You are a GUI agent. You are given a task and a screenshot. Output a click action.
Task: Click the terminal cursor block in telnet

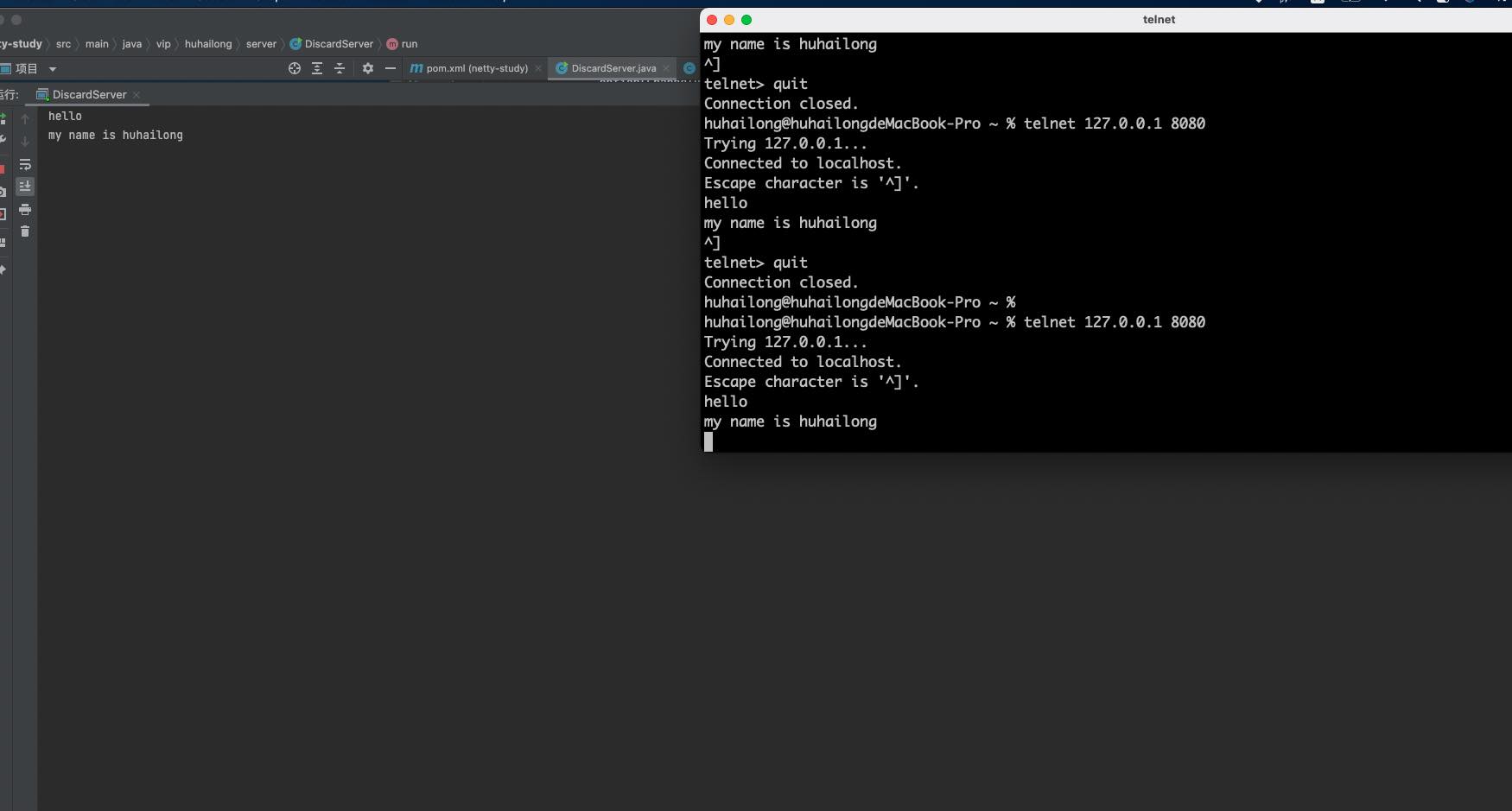click(708, 442)
